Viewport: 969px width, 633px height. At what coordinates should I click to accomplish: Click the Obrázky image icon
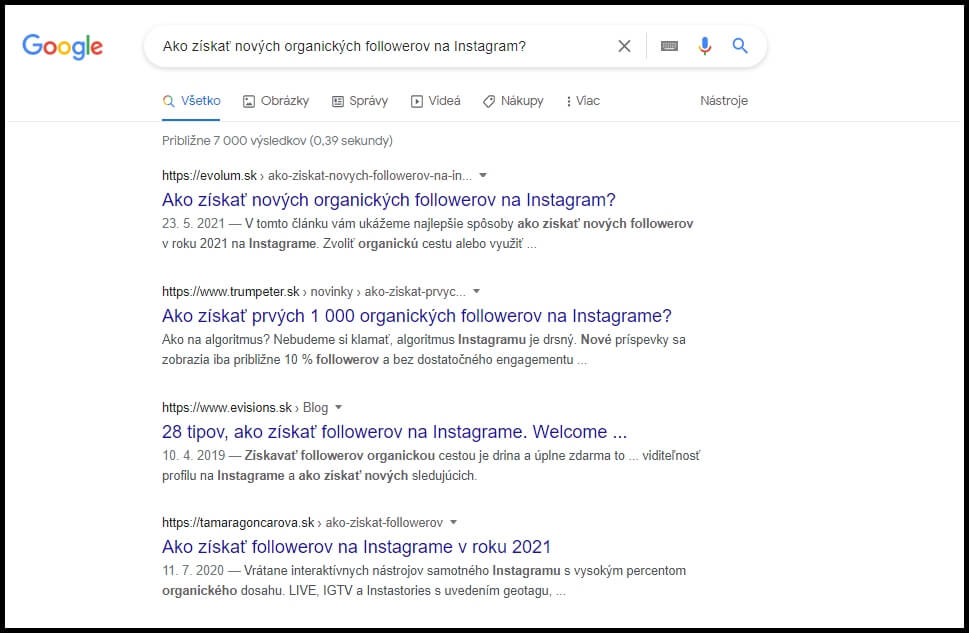248,101
